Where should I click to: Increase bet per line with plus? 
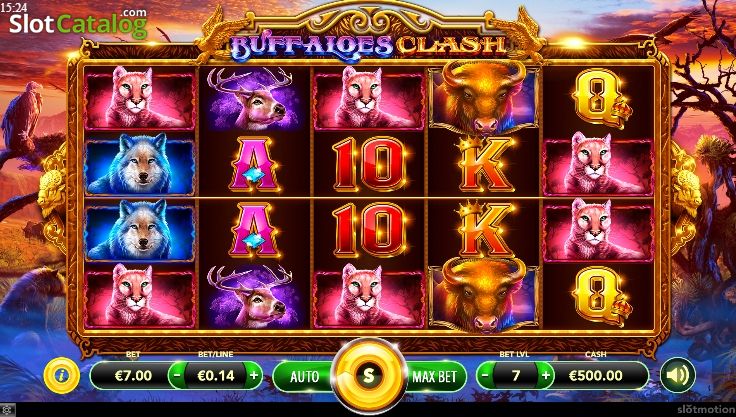254,375
